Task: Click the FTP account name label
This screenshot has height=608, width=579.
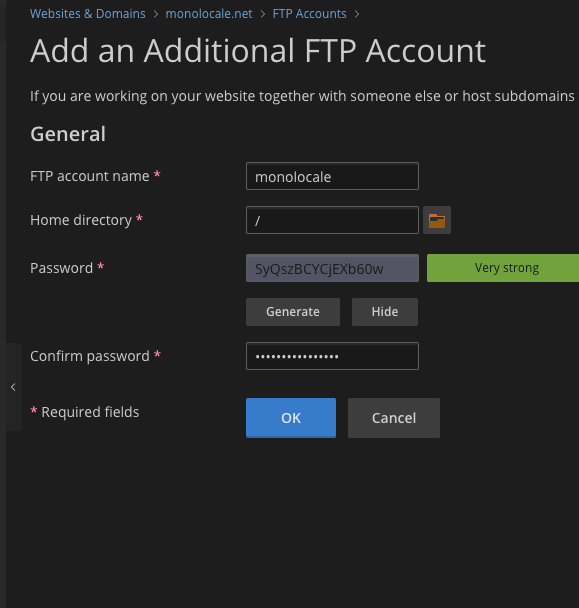Action: pyautogui.click(x=90, y=176)
